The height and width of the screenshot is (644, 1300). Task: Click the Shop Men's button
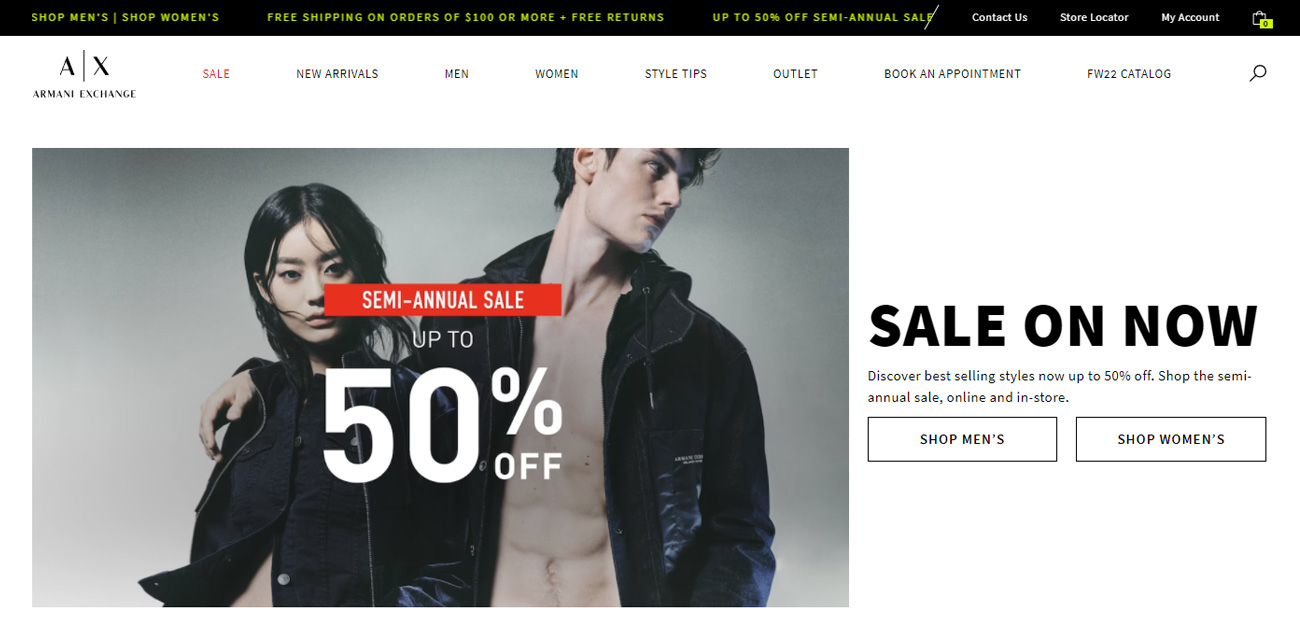click(x=962, y=439)
